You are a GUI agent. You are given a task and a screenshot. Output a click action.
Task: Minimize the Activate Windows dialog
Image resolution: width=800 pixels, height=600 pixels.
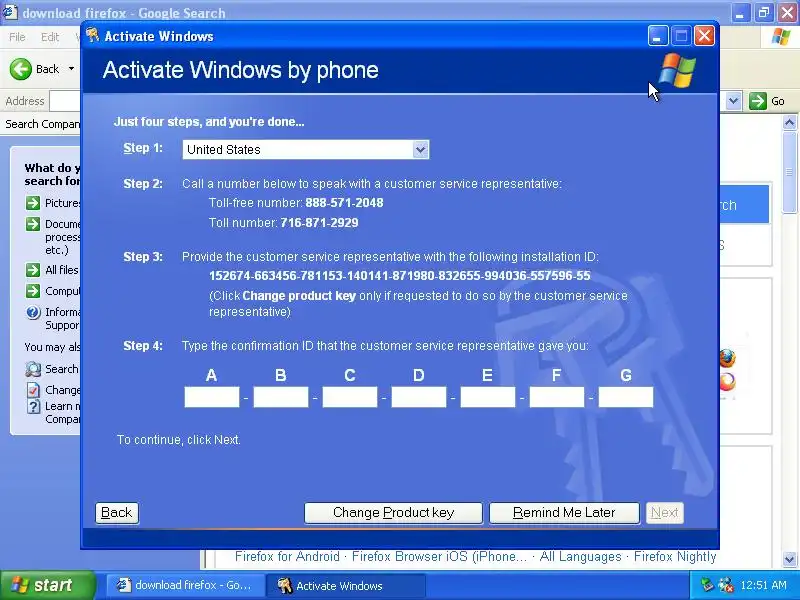click(658, 36)
